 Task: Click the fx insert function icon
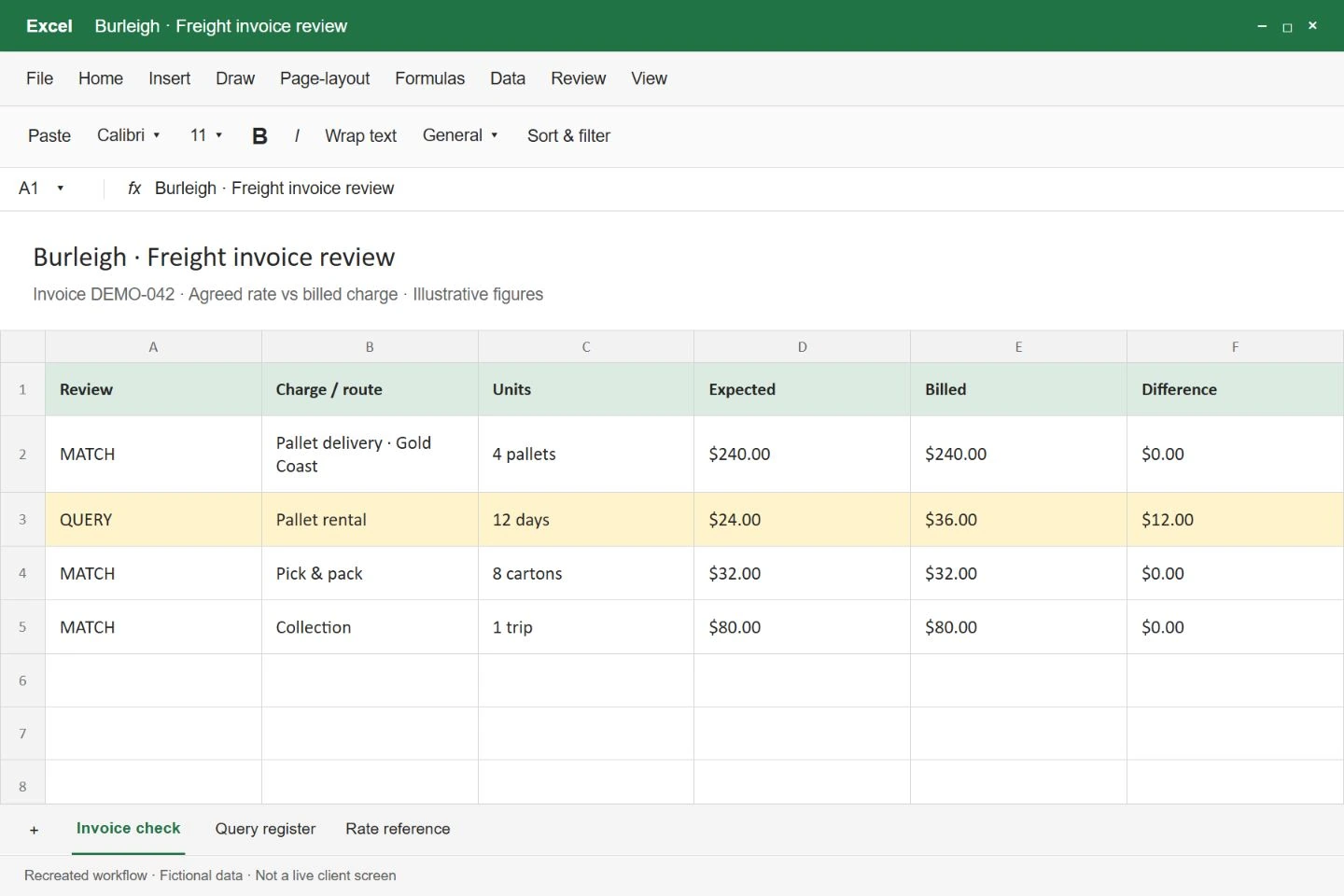click(x=134, y=189)
